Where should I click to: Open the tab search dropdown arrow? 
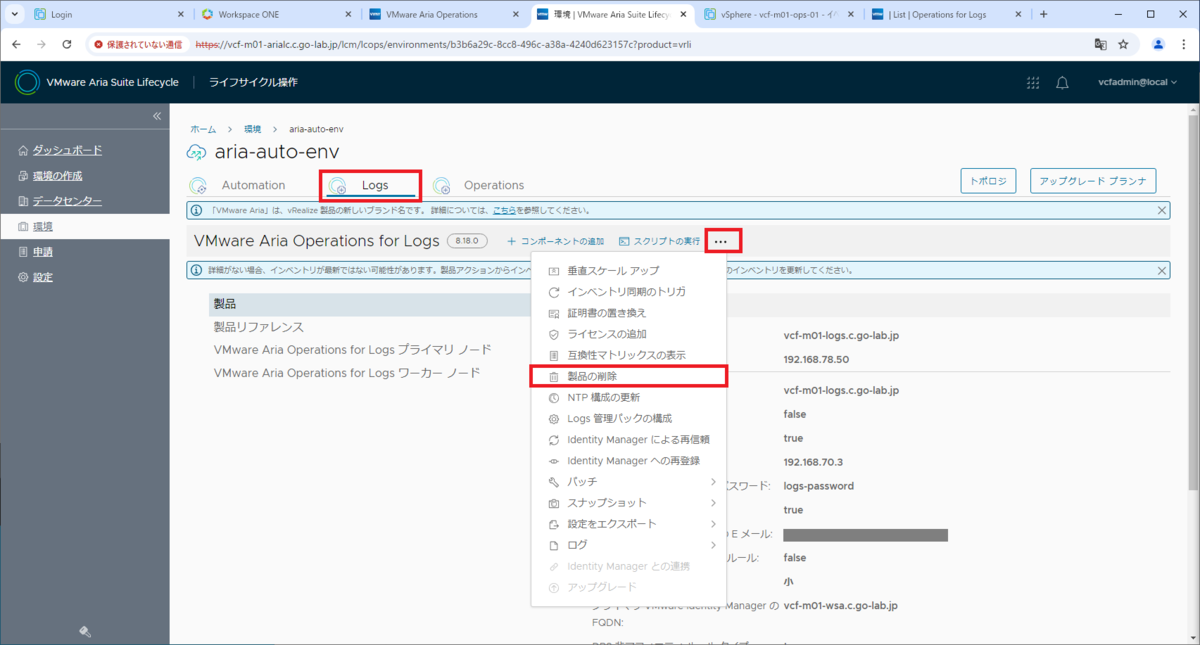[x=14, y=14]
